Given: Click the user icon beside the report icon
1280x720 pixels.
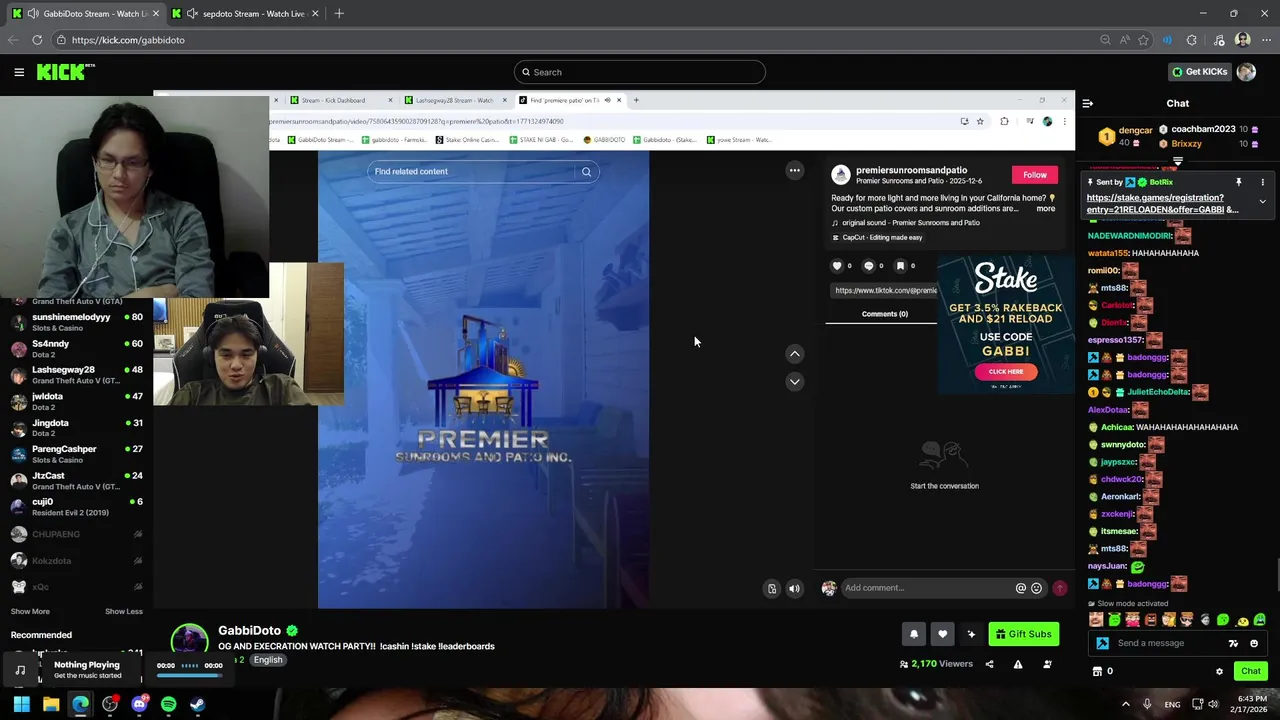Looking at the screenshot, I should (1047, 664).
